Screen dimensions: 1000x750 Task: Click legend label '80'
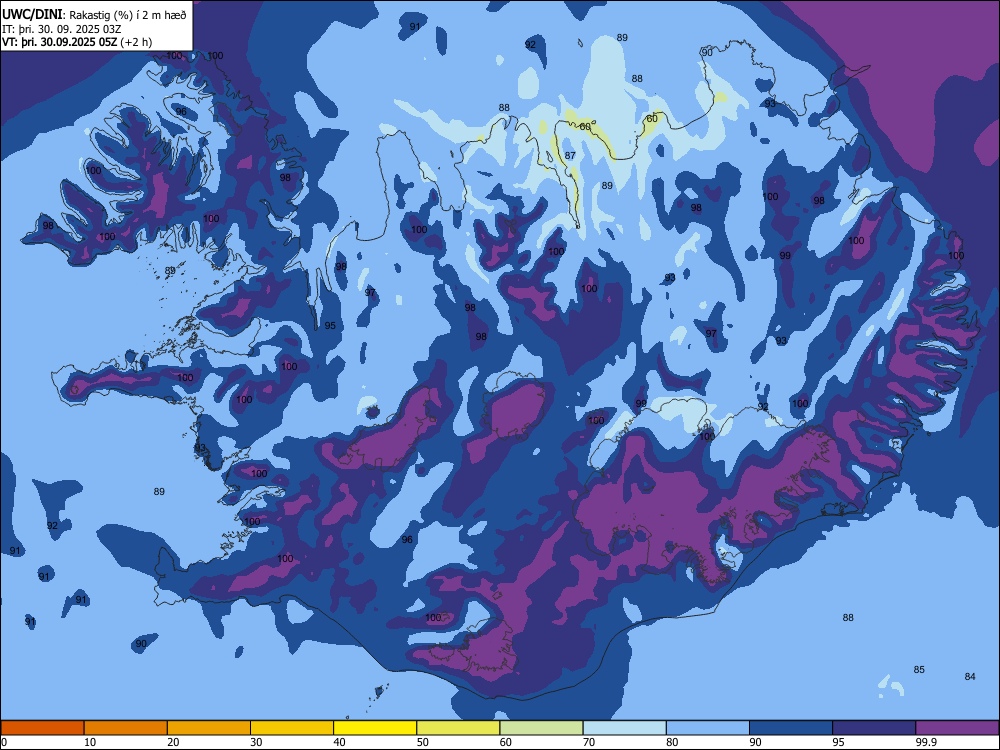click(672, 742)
